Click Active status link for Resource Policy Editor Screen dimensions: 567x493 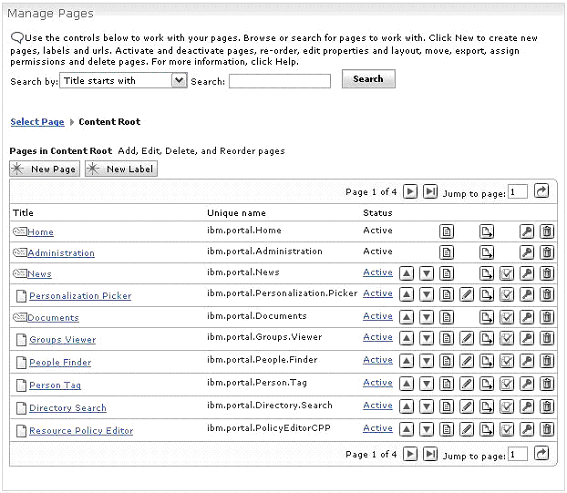[378, 428]
